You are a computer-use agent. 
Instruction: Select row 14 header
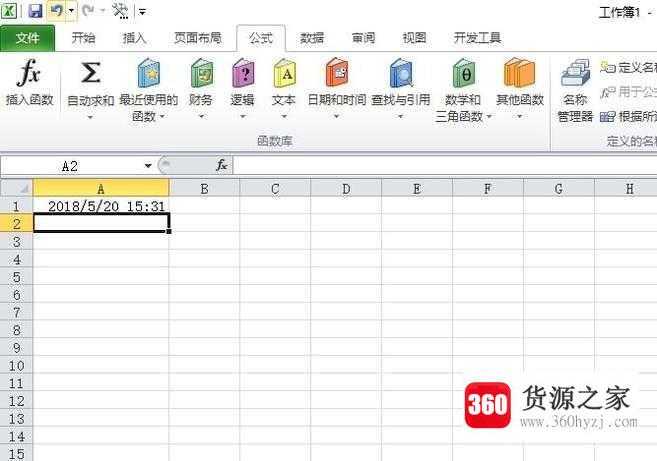[x=16, y=437]
